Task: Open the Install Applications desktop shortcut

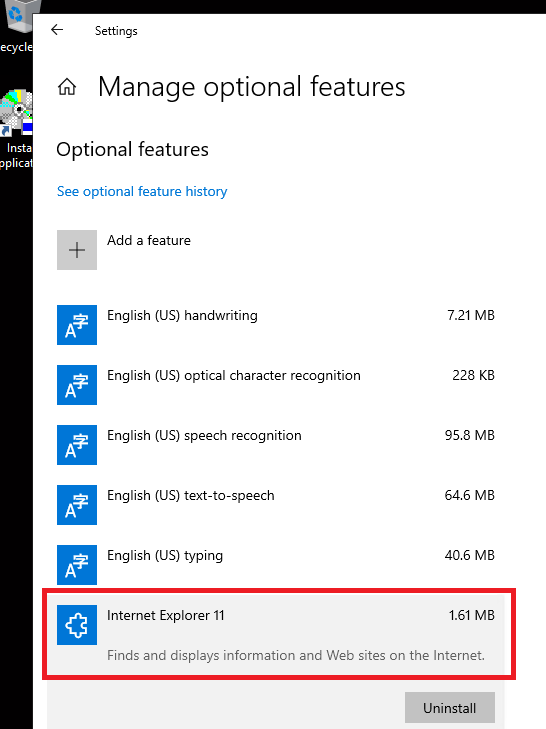Action: coord(16,129)
